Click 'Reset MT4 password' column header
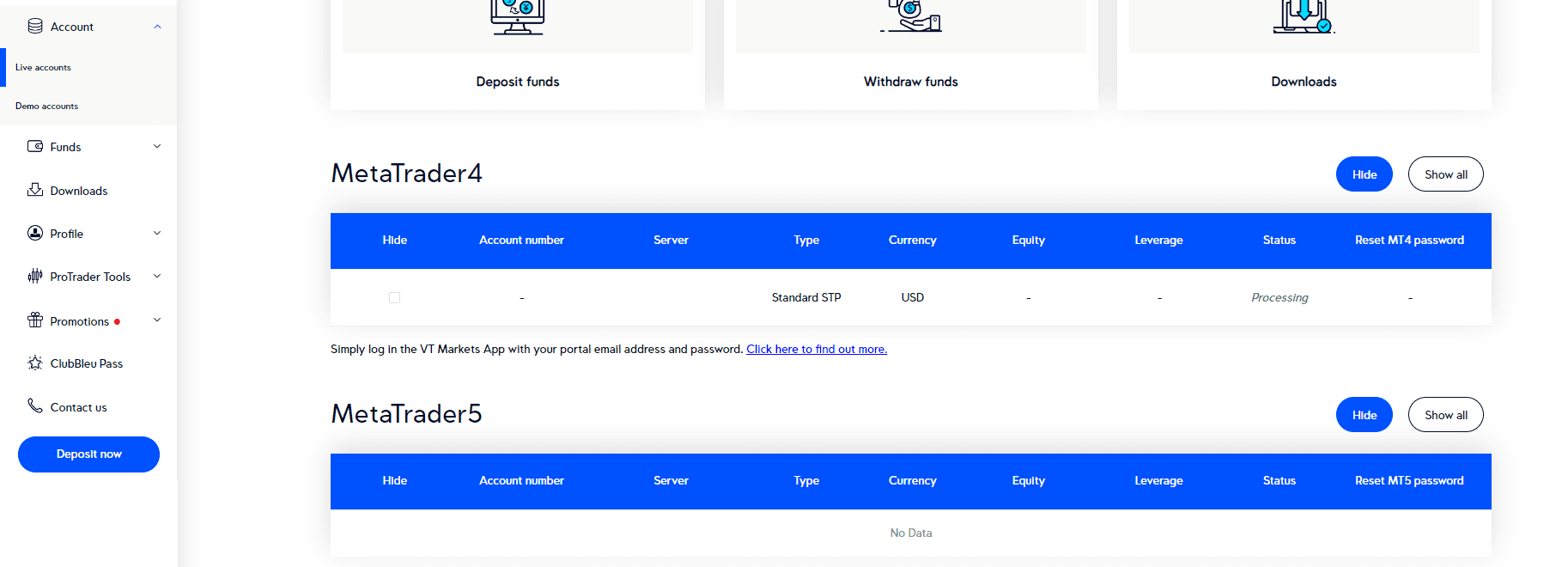This screenshot has height=567, width=1568. click(1409, 240)
